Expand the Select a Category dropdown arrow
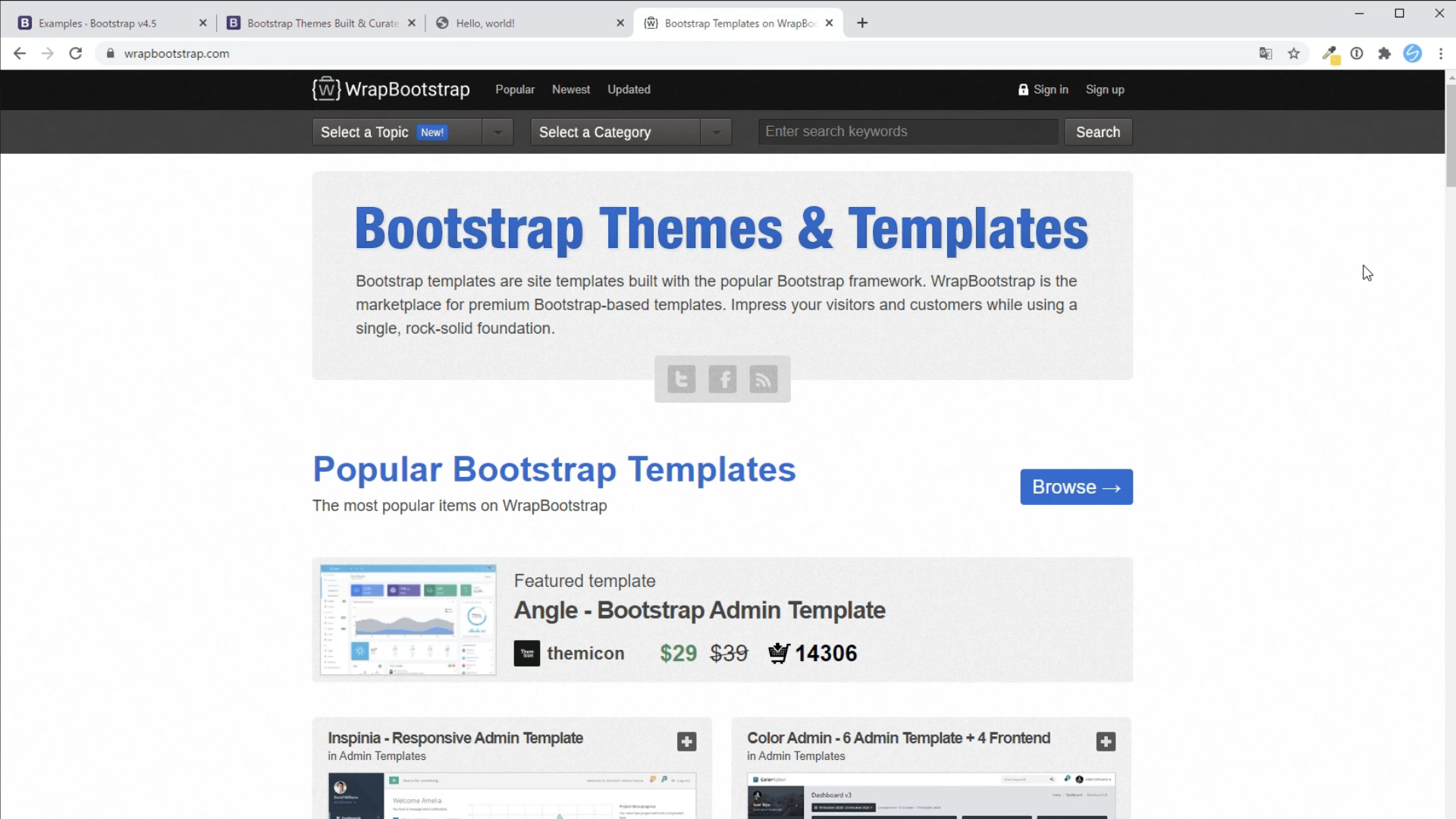This screenshot has width=1456, height=819. [x=716, y=132]
